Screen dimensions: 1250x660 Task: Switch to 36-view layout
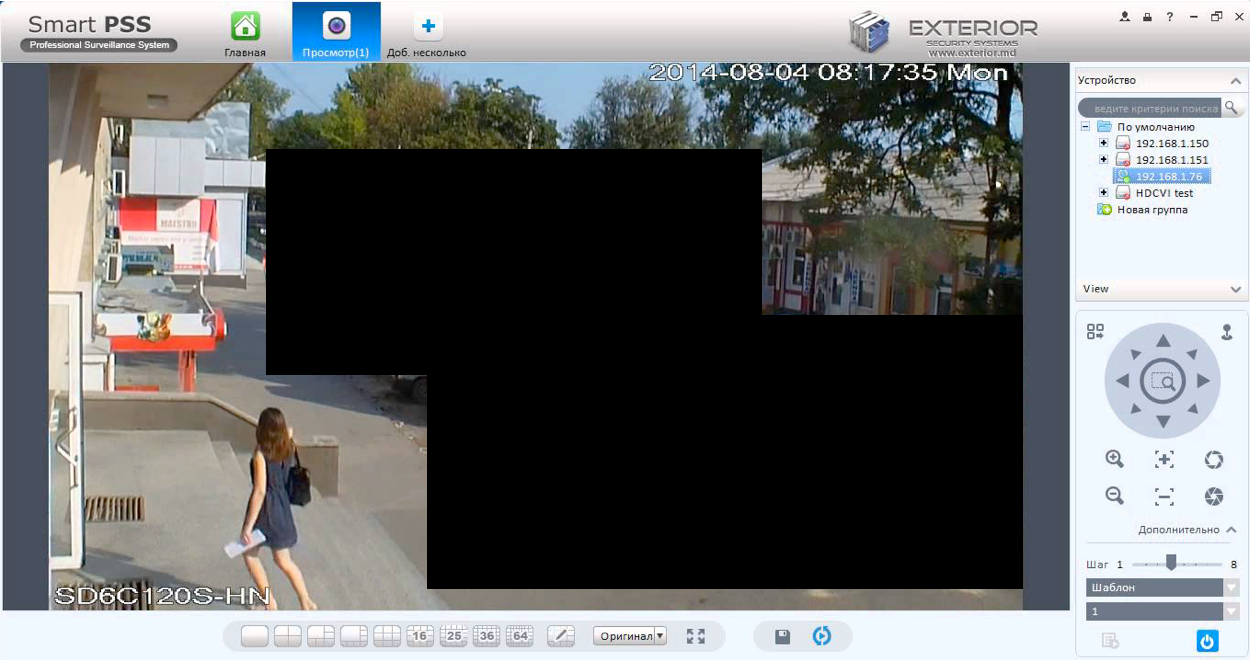487,636
